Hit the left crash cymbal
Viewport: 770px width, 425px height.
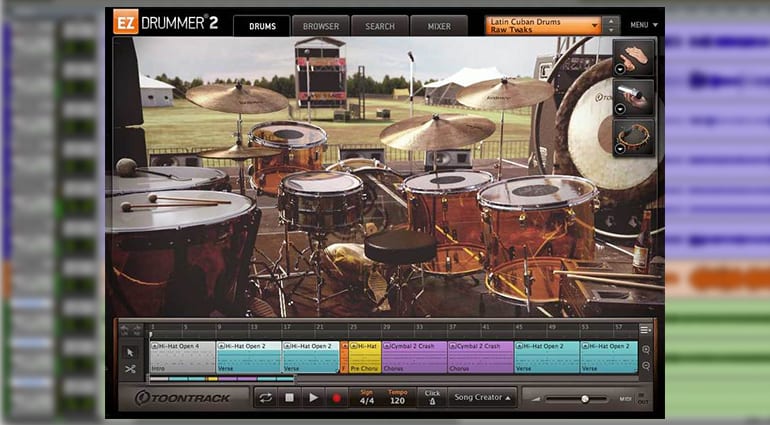click(x=237, y=97)
